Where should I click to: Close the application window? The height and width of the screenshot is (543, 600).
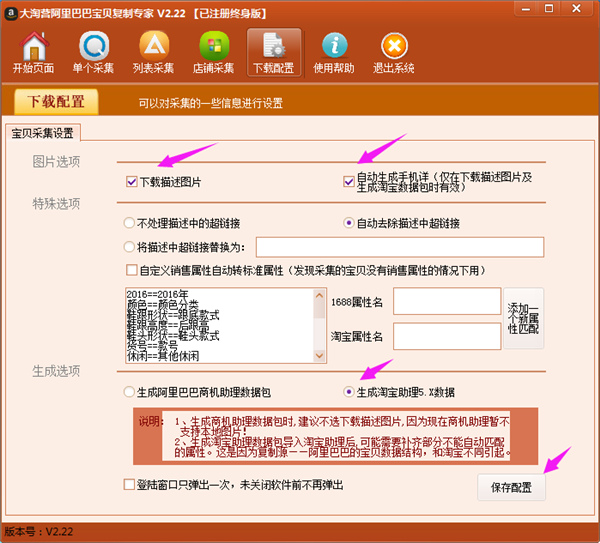[x=576, y=9]
